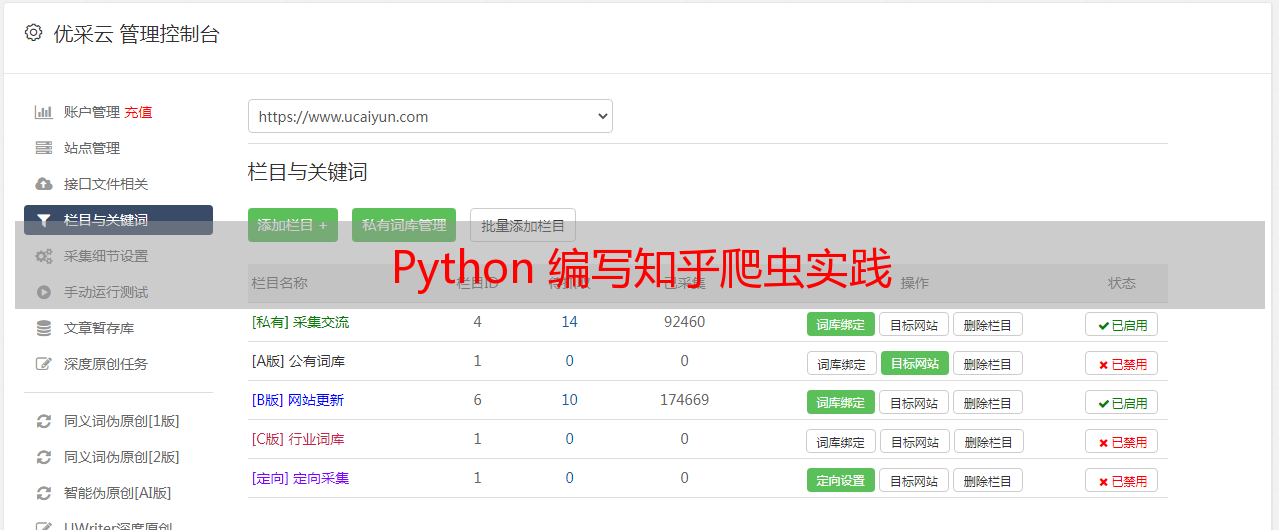Click 删除栏目 for the 公有词库 row

987,363
